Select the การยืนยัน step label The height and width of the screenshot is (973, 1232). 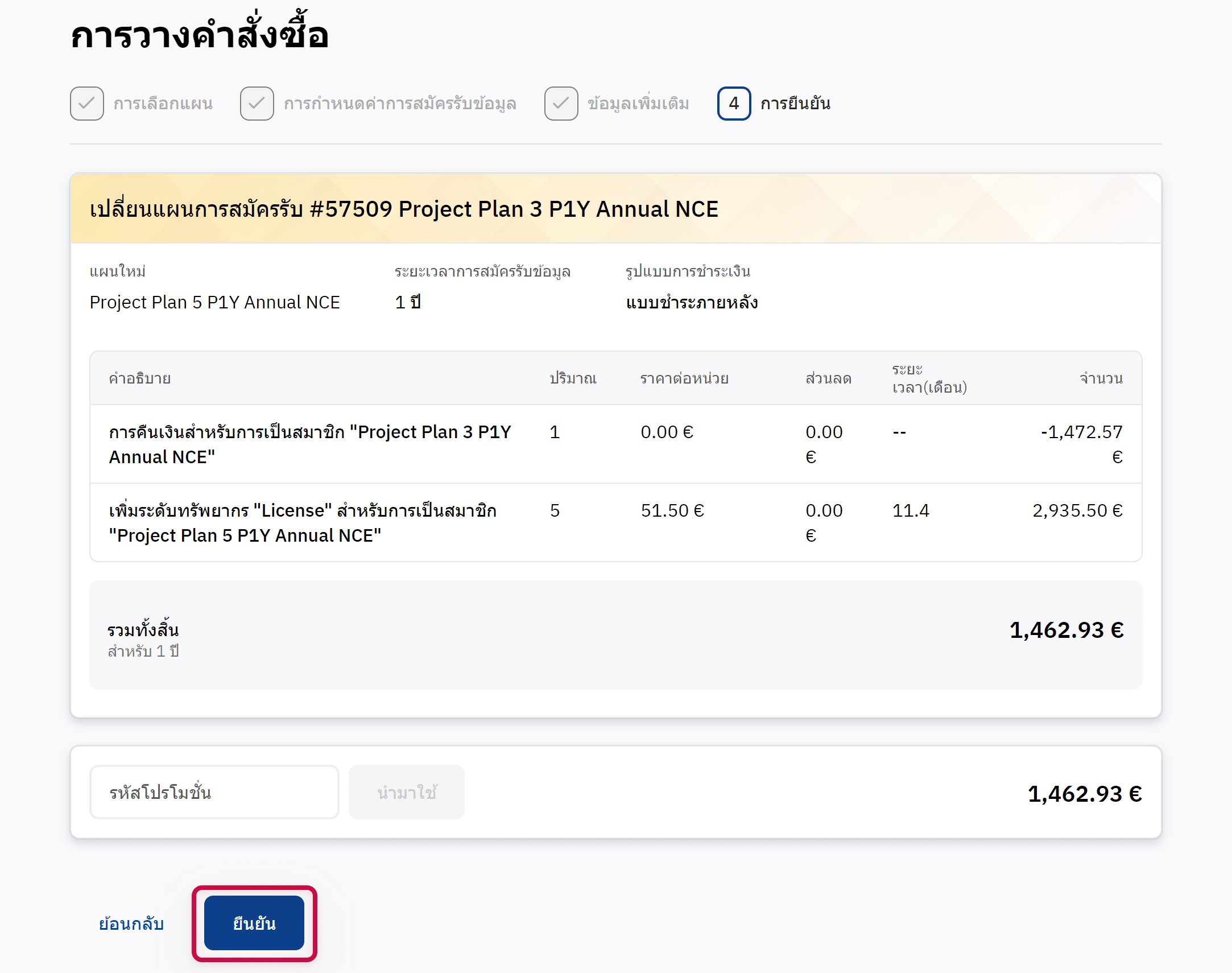pos(795,104)
